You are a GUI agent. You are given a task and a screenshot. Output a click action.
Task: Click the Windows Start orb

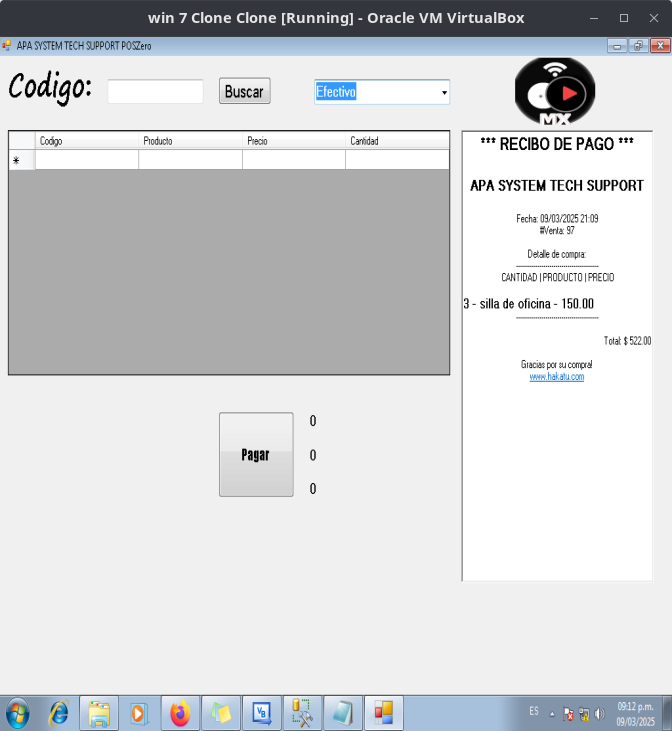18,713
